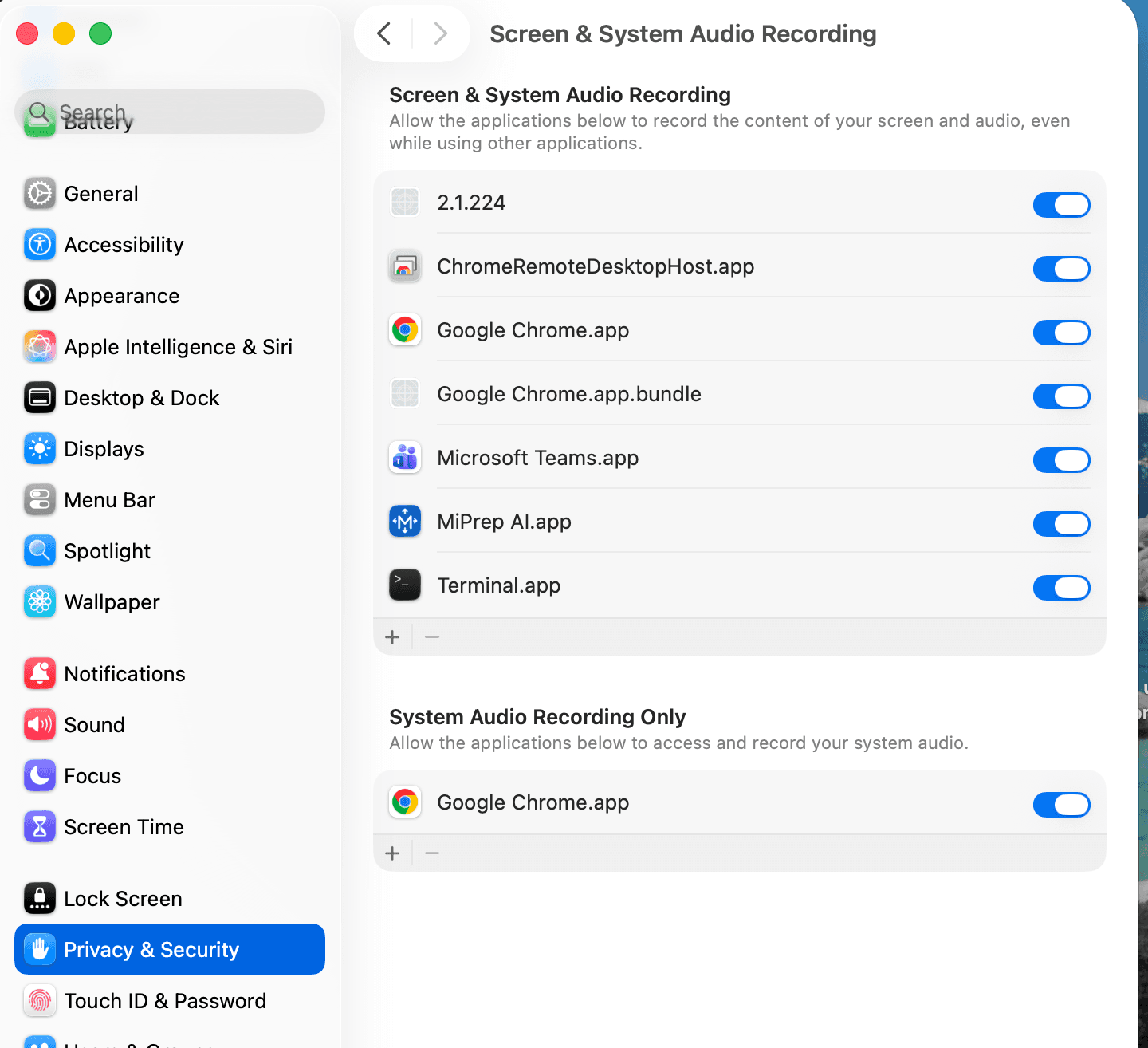This screenshot has width=1148, height=1048.
Task: Click the MiPrep AI app icon
Action: (x=405, y=522)
